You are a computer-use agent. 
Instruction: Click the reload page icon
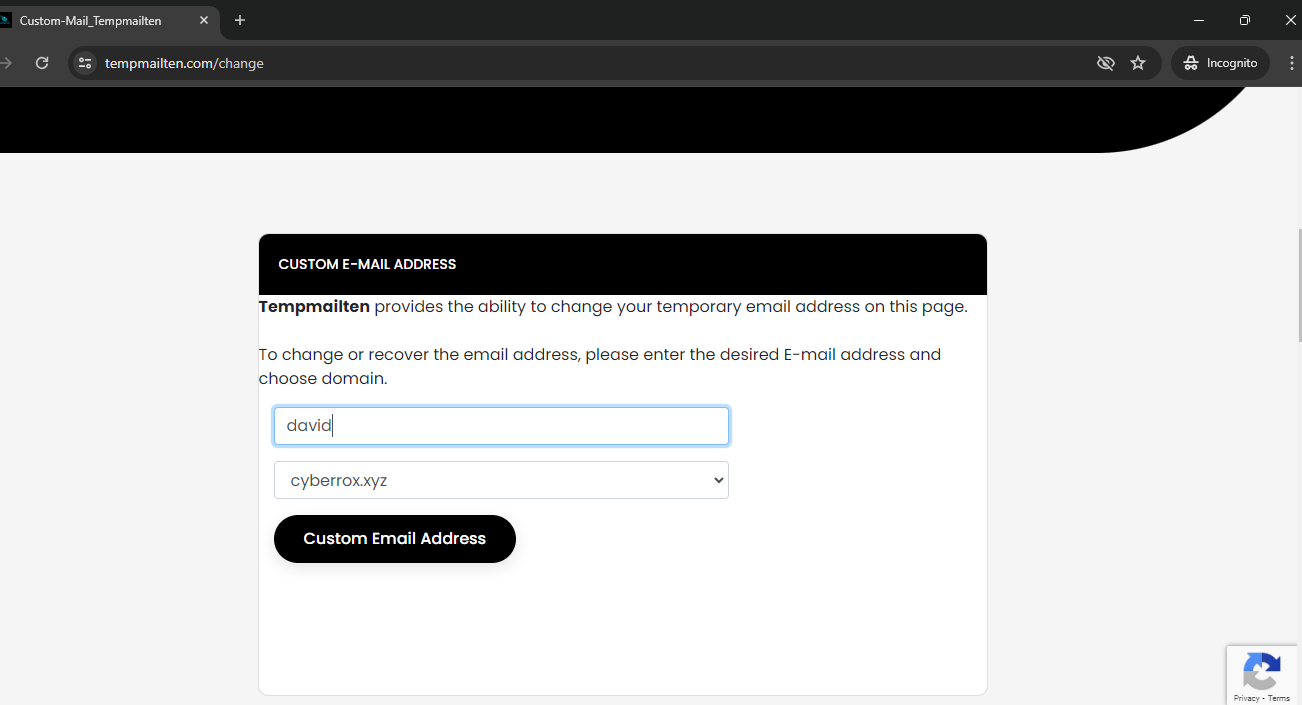[x=41, y=62]
